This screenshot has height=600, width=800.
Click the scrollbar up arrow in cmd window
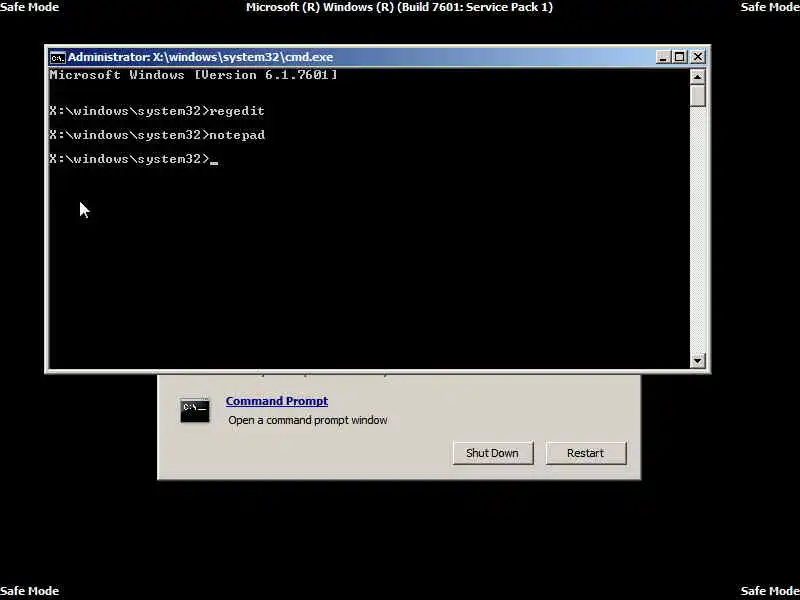click(697, 77)
